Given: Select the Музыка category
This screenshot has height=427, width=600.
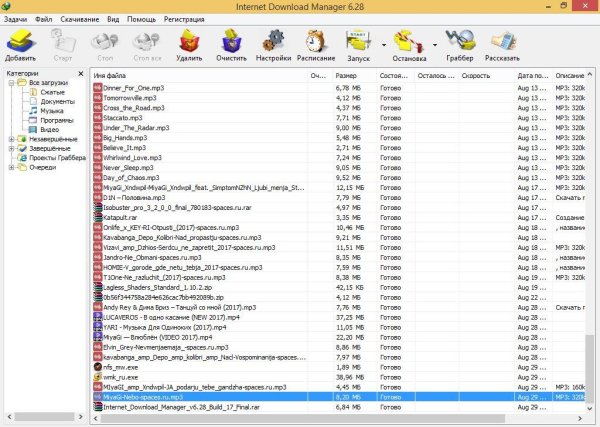Looking at the screenshot, I should (x=52, y=111).
